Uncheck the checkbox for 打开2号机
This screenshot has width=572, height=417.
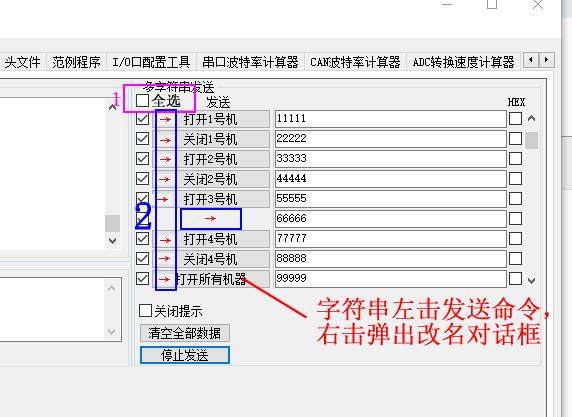click(x=142, y=159)
